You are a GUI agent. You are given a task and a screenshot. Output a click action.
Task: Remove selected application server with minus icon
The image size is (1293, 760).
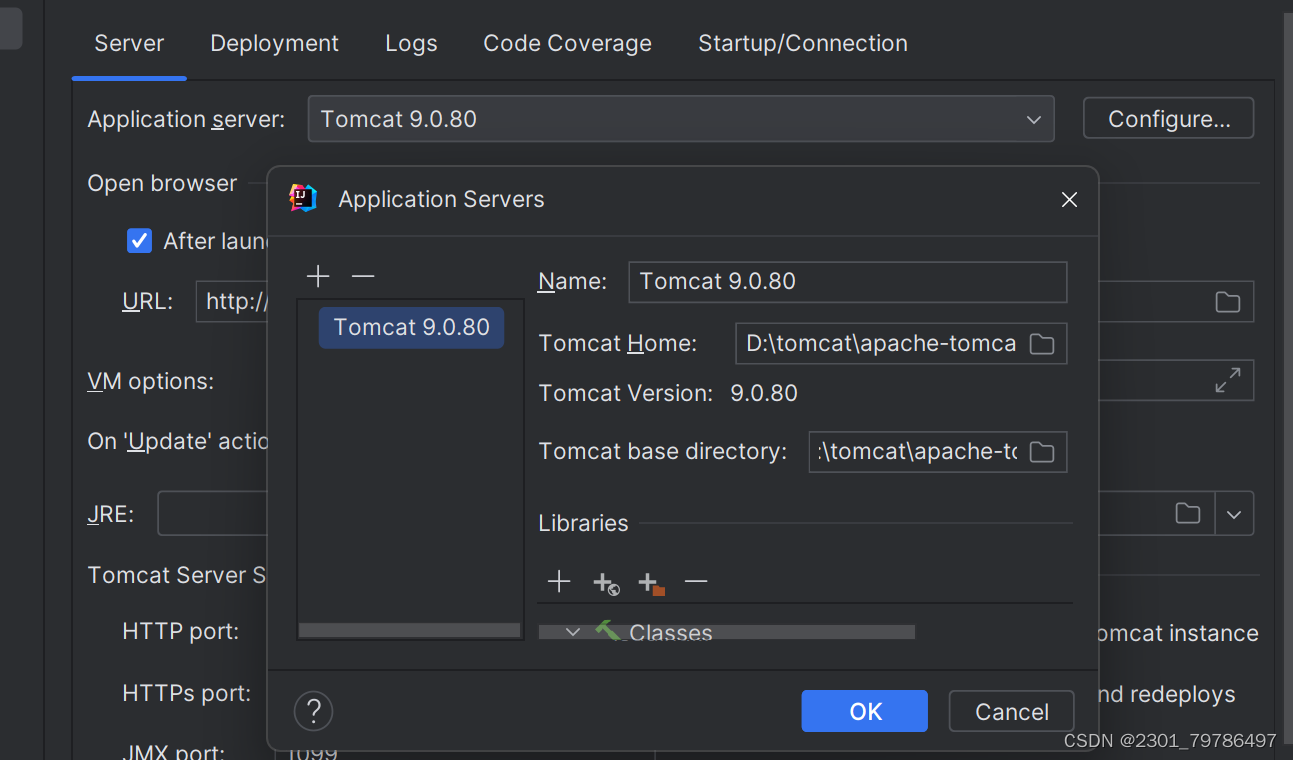coord(363,276)
